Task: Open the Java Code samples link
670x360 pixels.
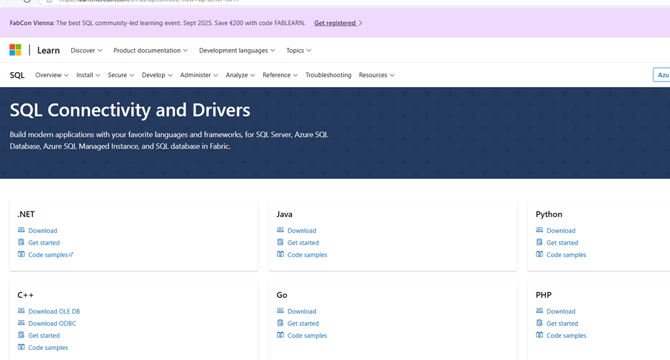Action: [x=307, y=255]
